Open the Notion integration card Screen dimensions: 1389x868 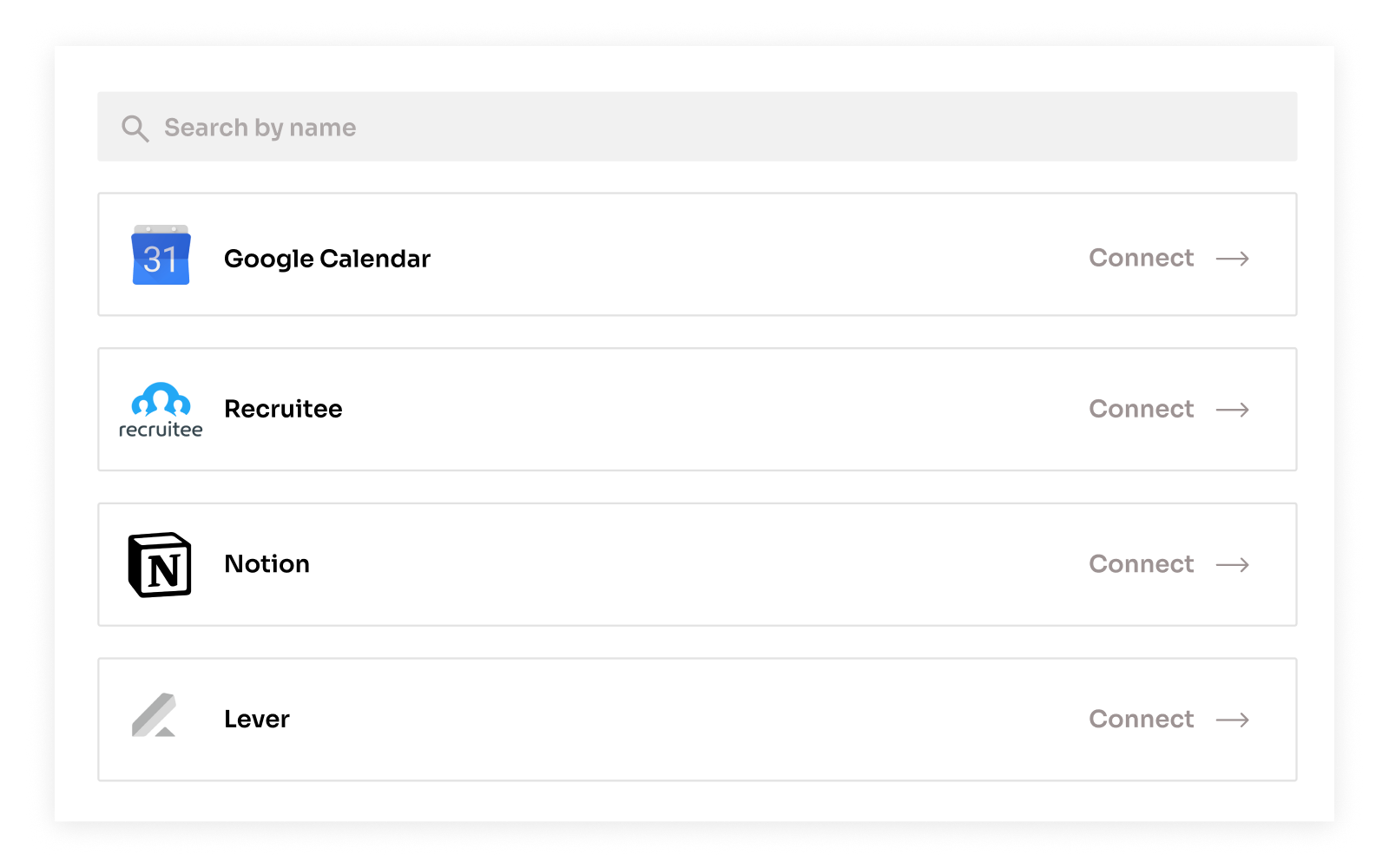tap(697, 564)
